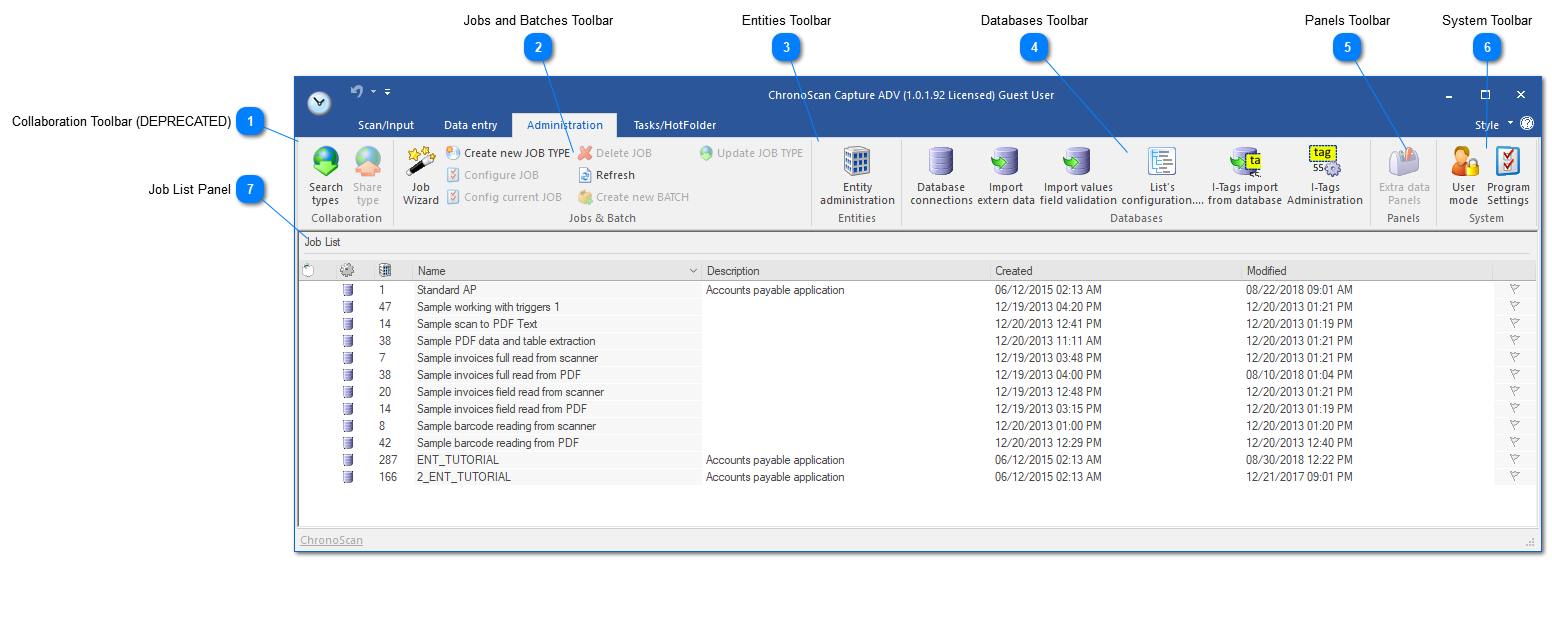Sort jobs using the Name column dropdown
The width and height of the screenshot is (1552, 625).
[694, 270]
